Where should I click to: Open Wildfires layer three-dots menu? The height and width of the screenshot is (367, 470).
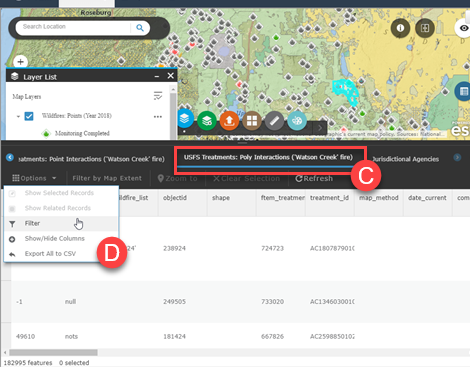158,117
